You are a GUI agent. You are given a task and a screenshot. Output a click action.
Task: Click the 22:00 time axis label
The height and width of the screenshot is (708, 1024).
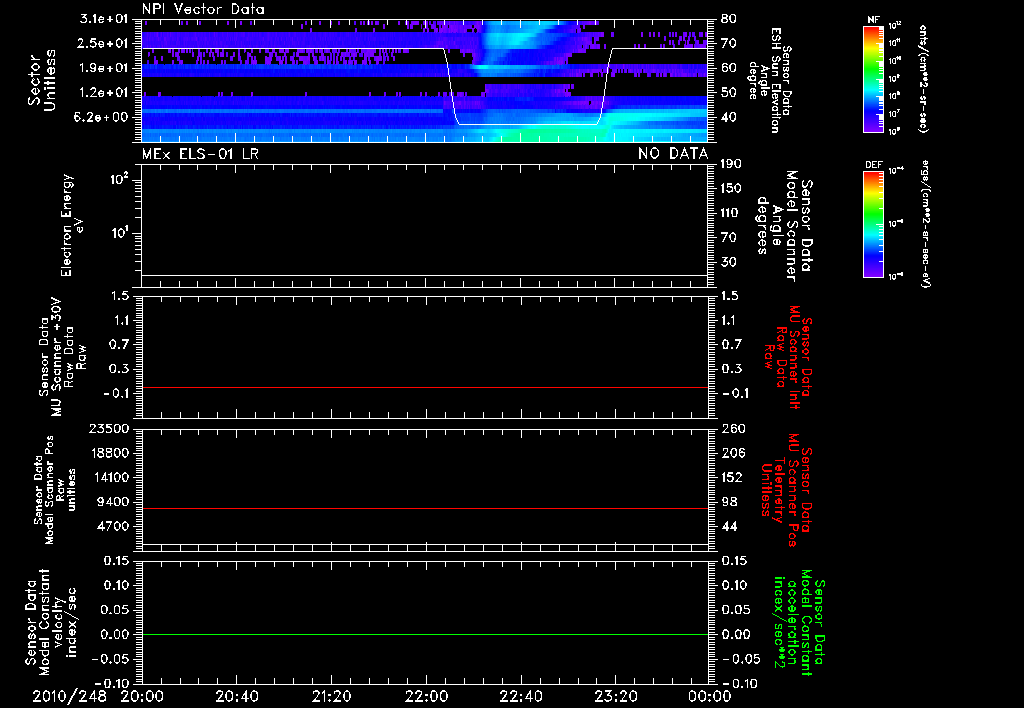tap(426, 696)
